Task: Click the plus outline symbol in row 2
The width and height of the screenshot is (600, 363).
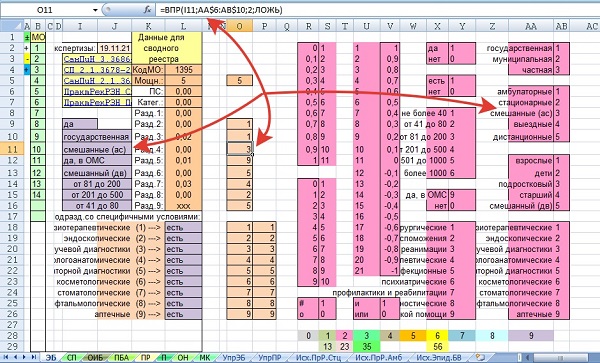Action: (x=26, y=48)
